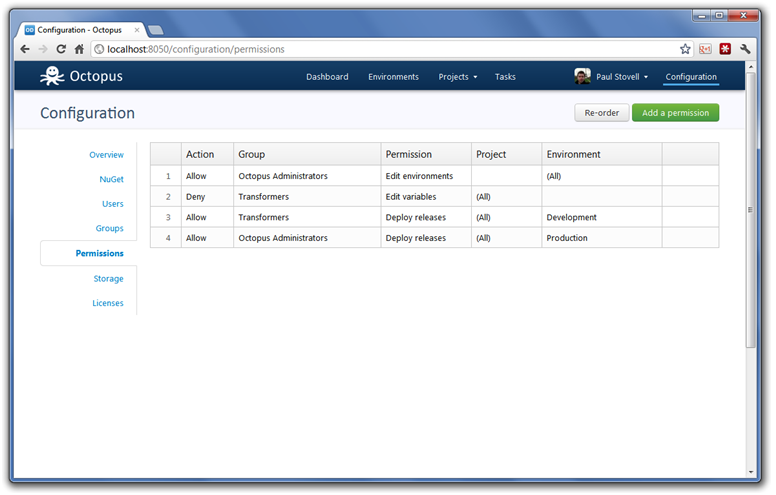Click the red asterisk extension icon

pyautogui.click(x=725, y=49)
